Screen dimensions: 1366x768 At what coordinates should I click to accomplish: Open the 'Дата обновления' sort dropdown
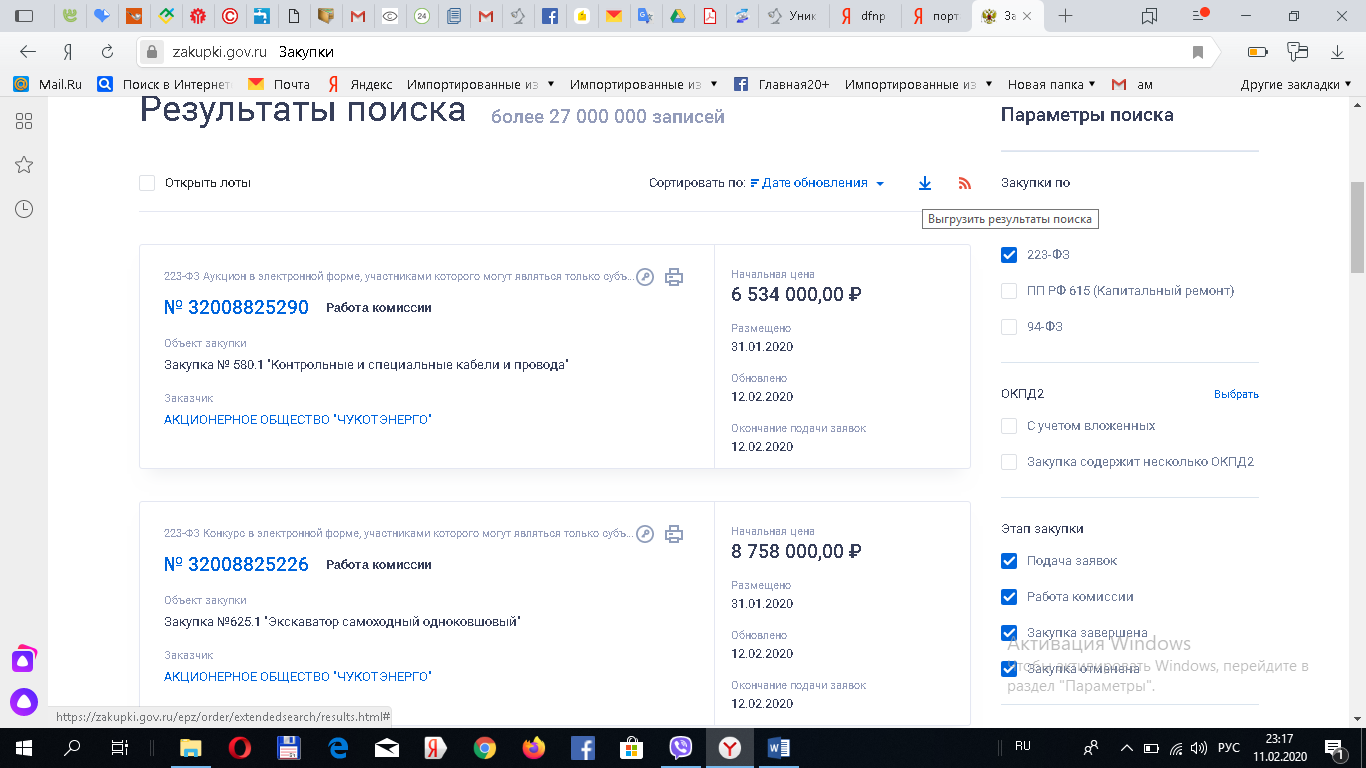coord(817,183)
